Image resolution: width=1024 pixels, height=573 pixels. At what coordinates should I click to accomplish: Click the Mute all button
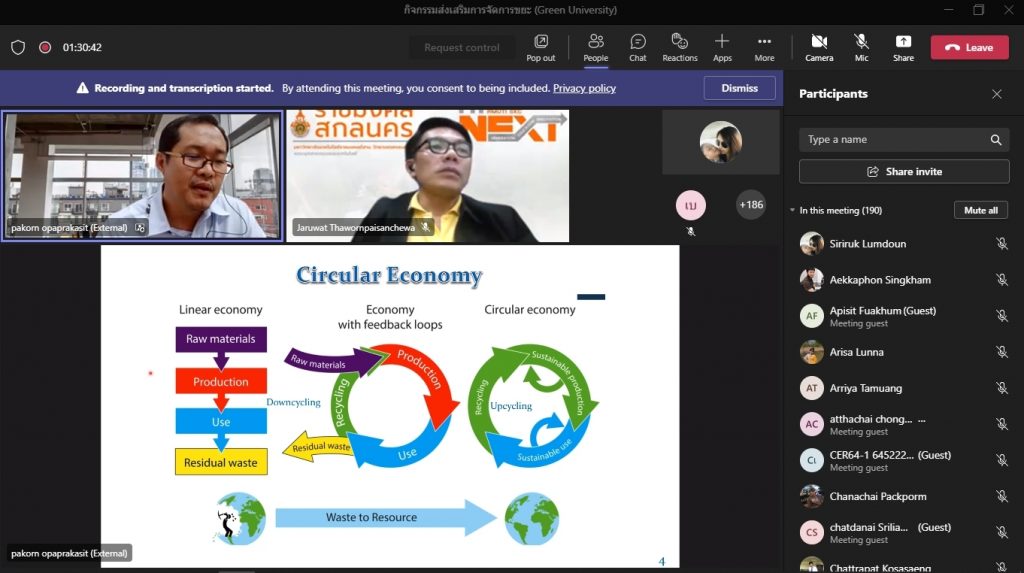(980, 211)
